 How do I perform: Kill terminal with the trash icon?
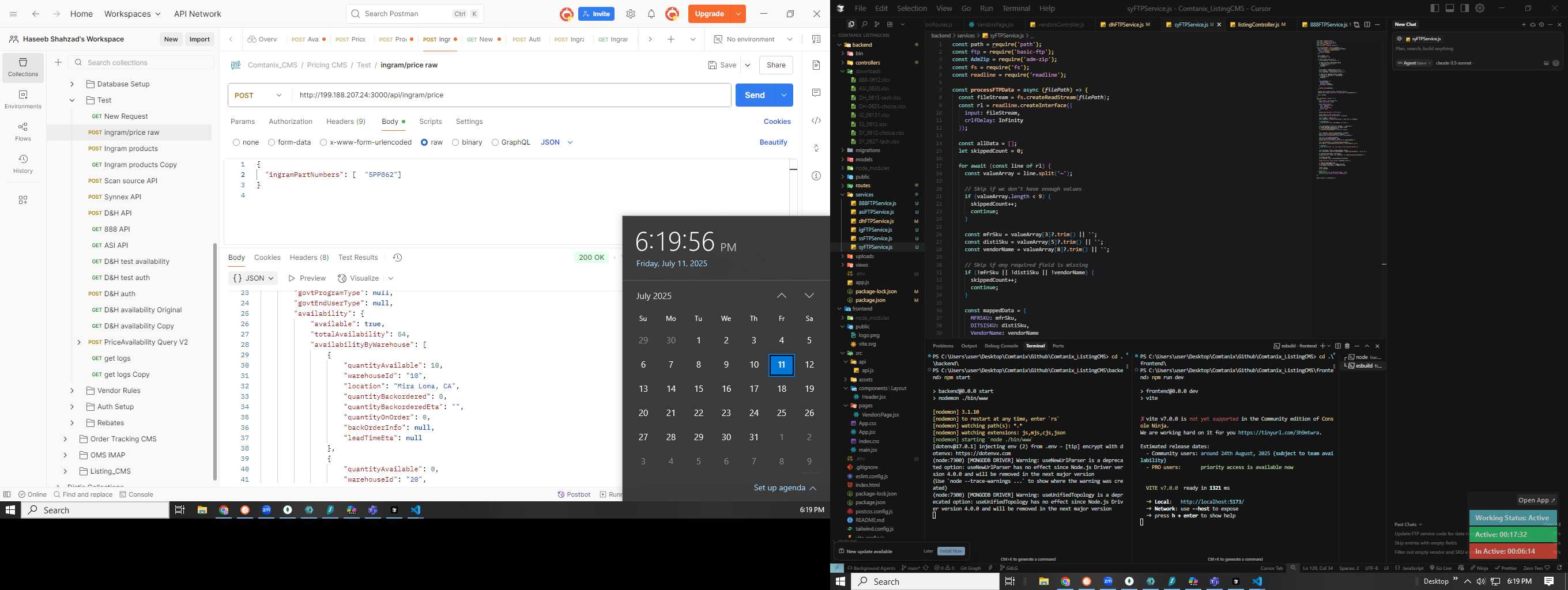(1347, 346)
